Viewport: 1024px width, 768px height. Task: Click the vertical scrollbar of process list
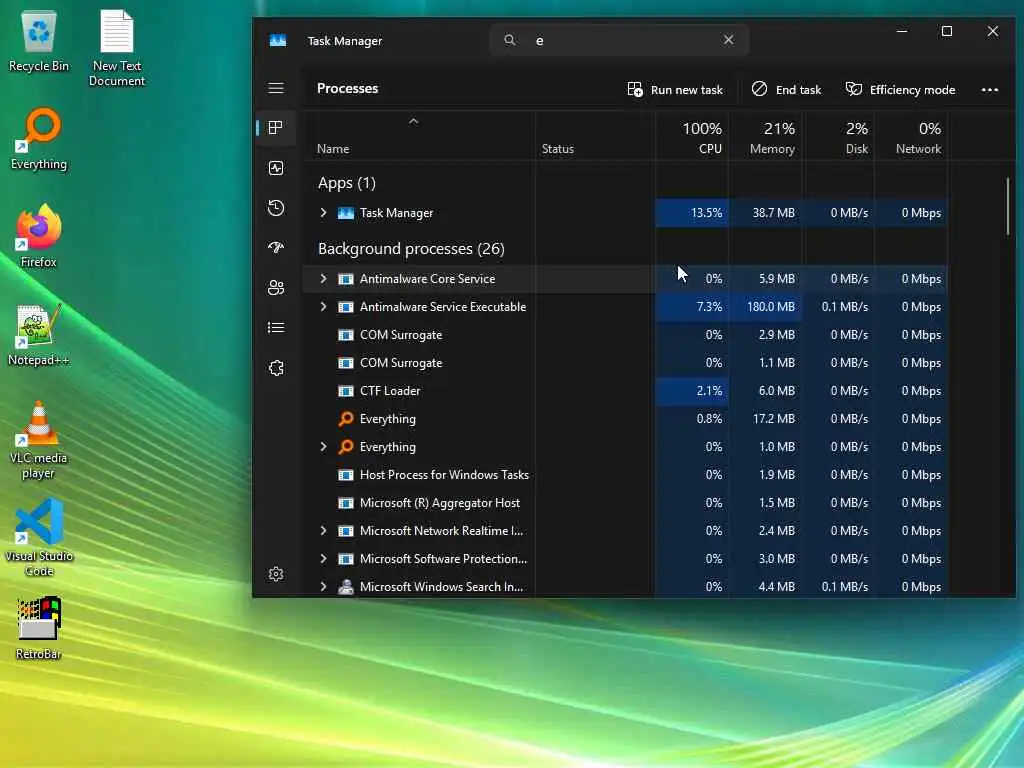point(1008,206)
